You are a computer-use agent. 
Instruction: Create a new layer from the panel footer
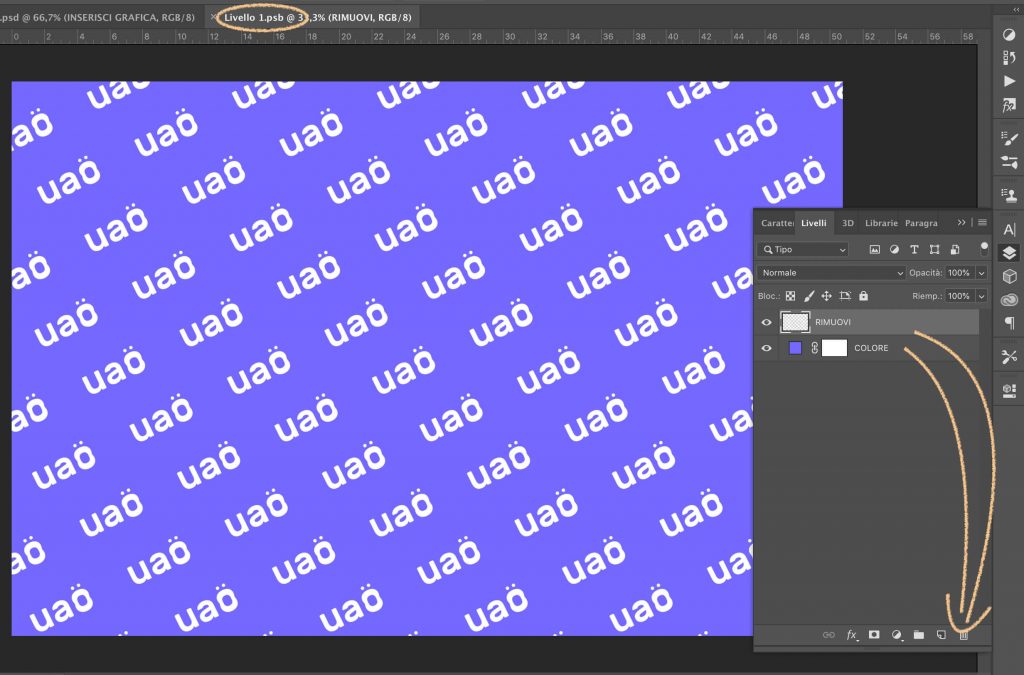click(941, 635)
